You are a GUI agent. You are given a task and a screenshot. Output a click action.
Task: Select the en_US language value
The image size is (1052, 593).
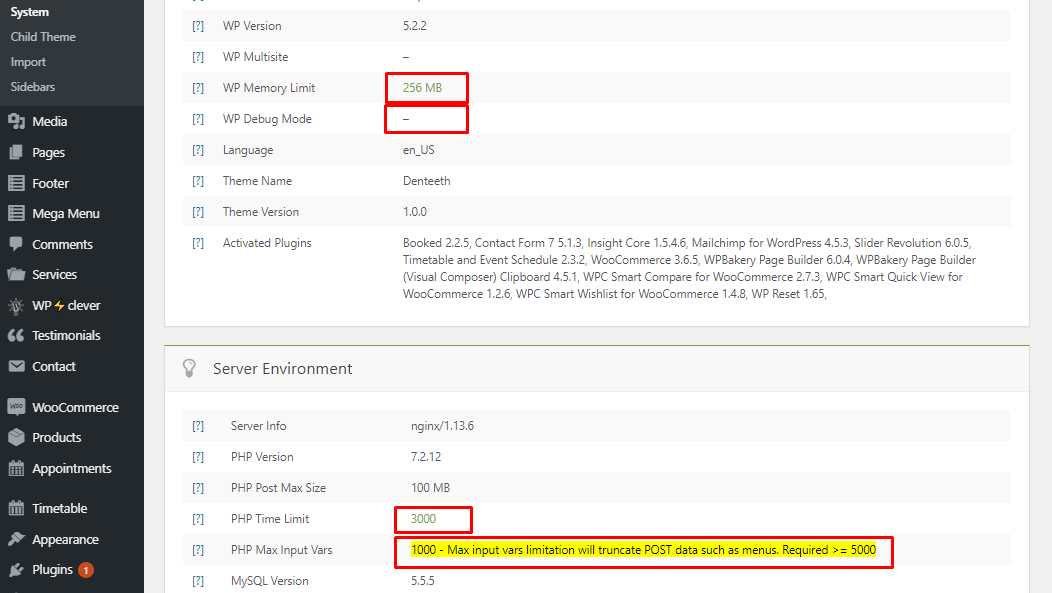pyautogui.click(x=419, y=150)
